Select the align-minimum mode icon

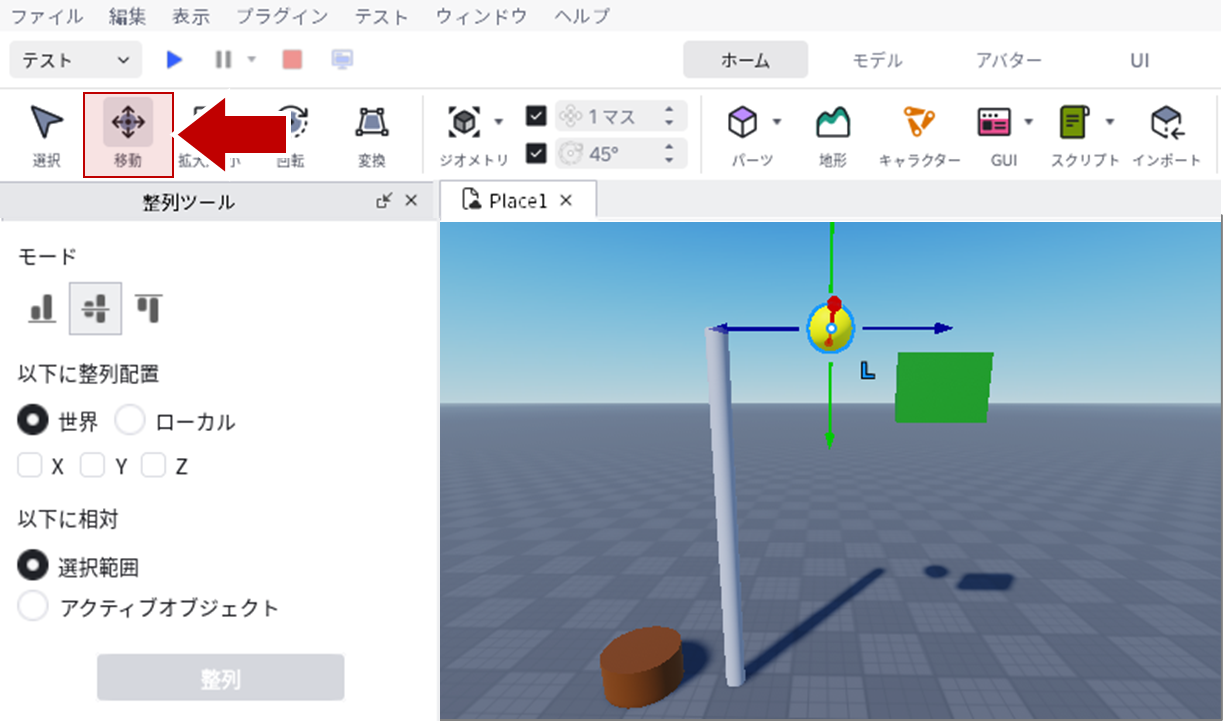pos(42,307)
